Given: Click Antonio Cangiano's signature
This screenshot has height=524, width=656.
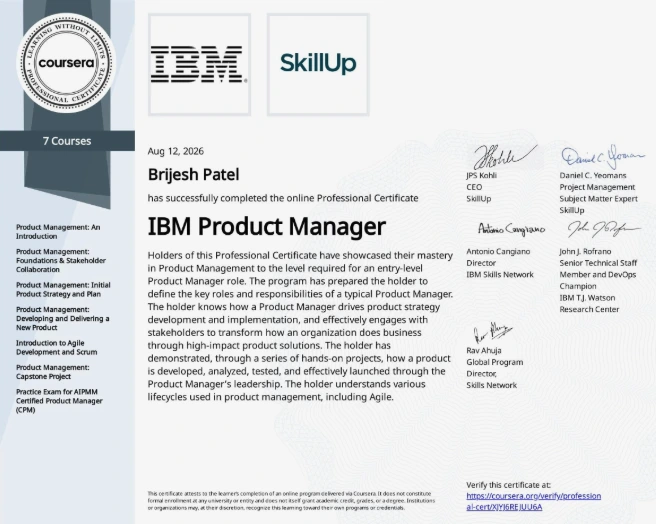Looking at the screenshot, I should point(511,229).
